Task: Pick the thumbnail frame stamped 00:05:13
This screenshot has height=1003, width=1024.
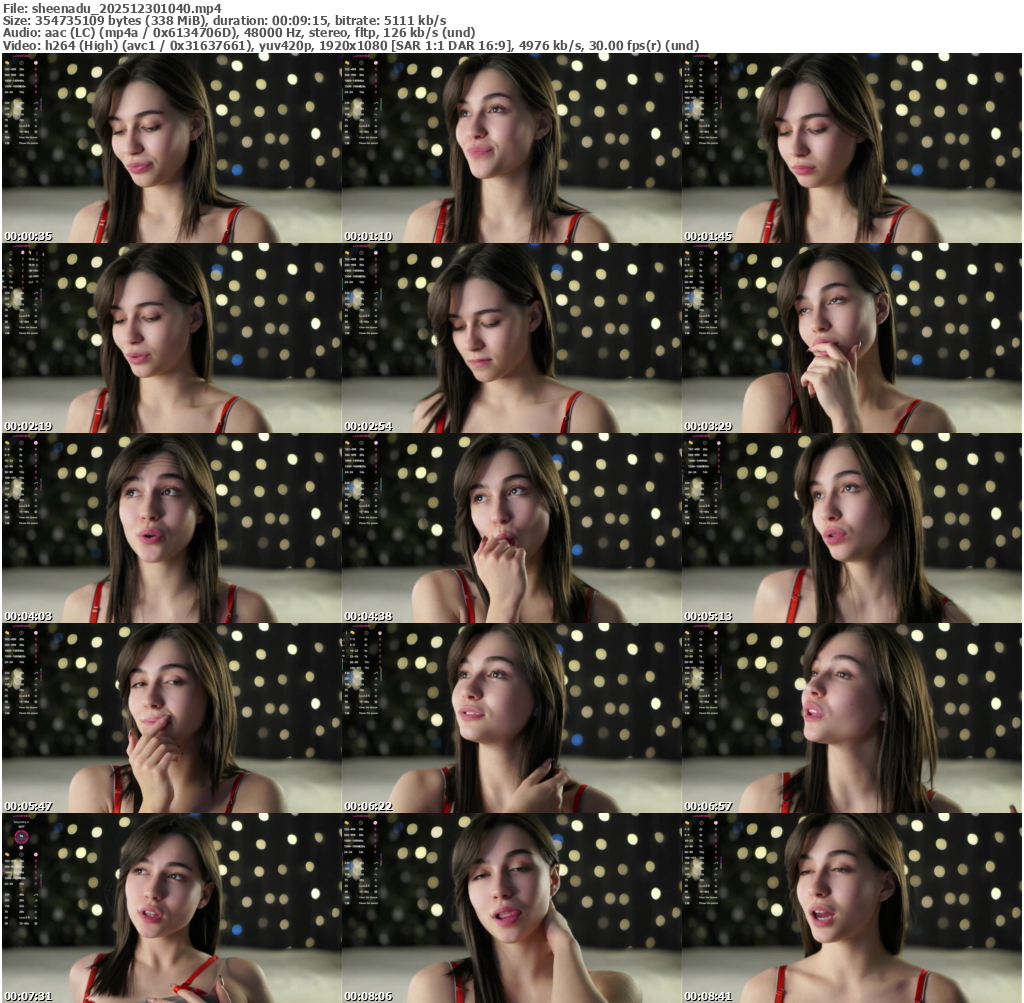Action: coord(852,528)
